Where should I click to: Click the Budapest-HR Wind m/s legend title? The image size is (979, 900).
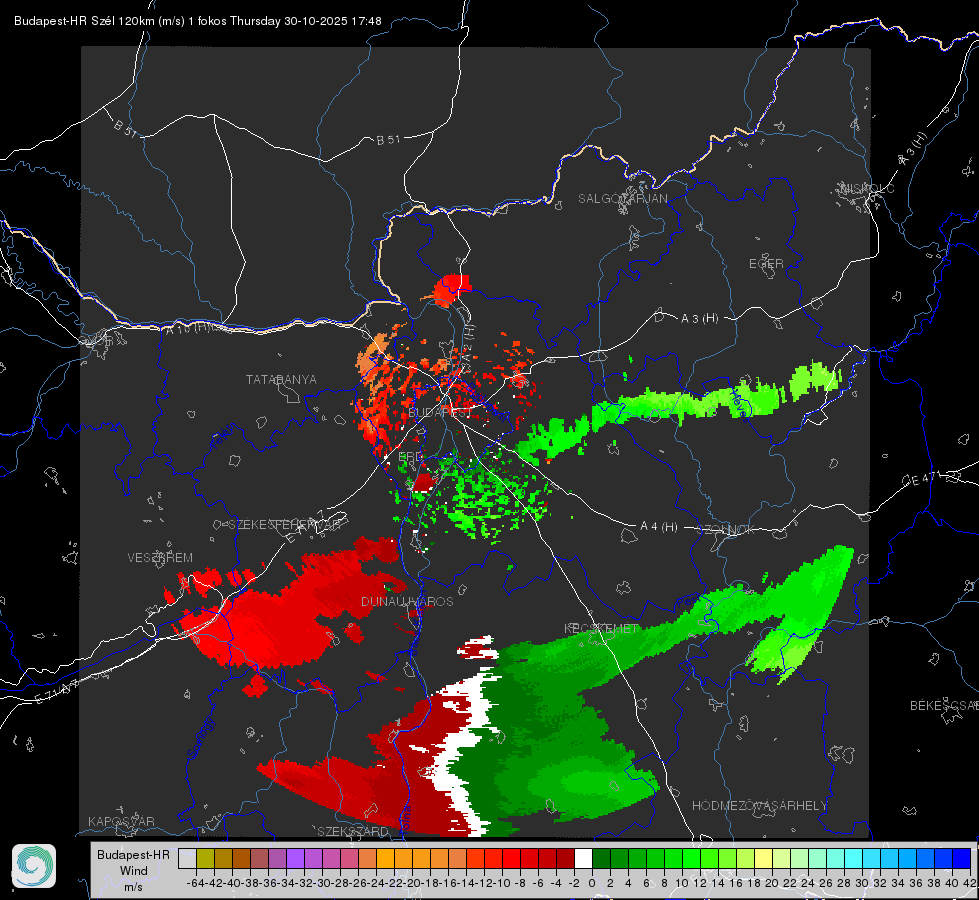point(133,871)
